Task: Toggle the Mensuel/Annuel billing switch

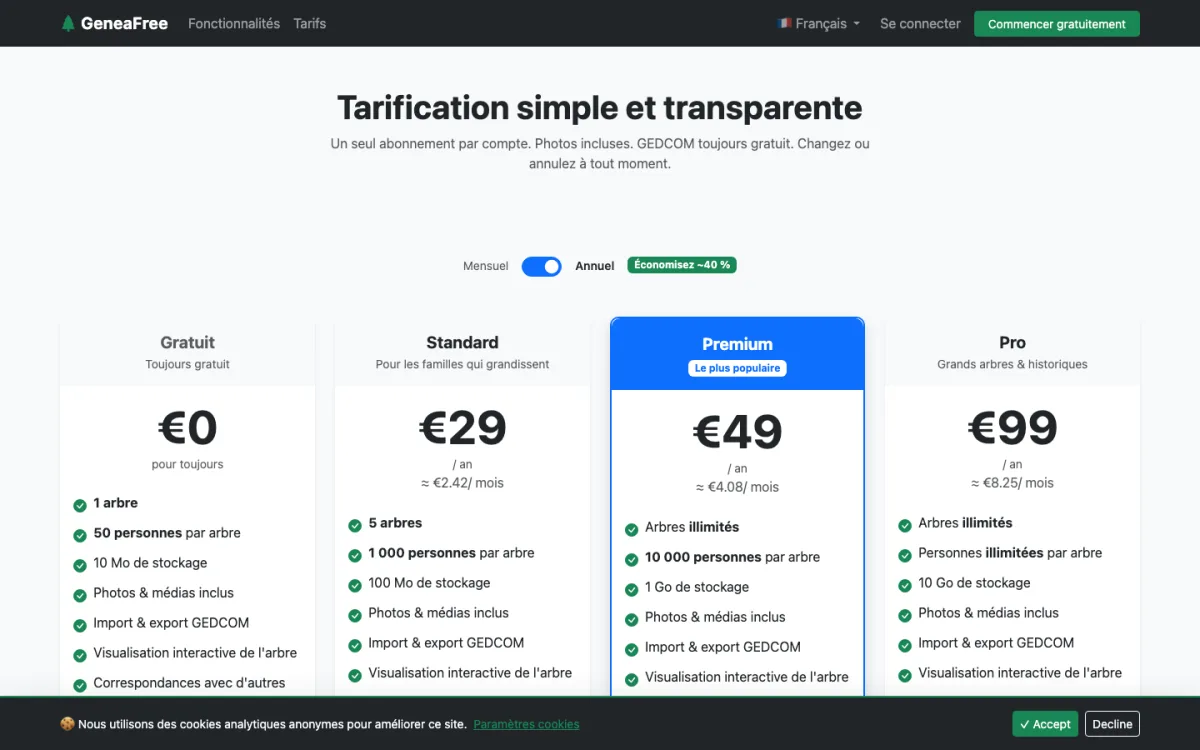Action: point(542,266)
